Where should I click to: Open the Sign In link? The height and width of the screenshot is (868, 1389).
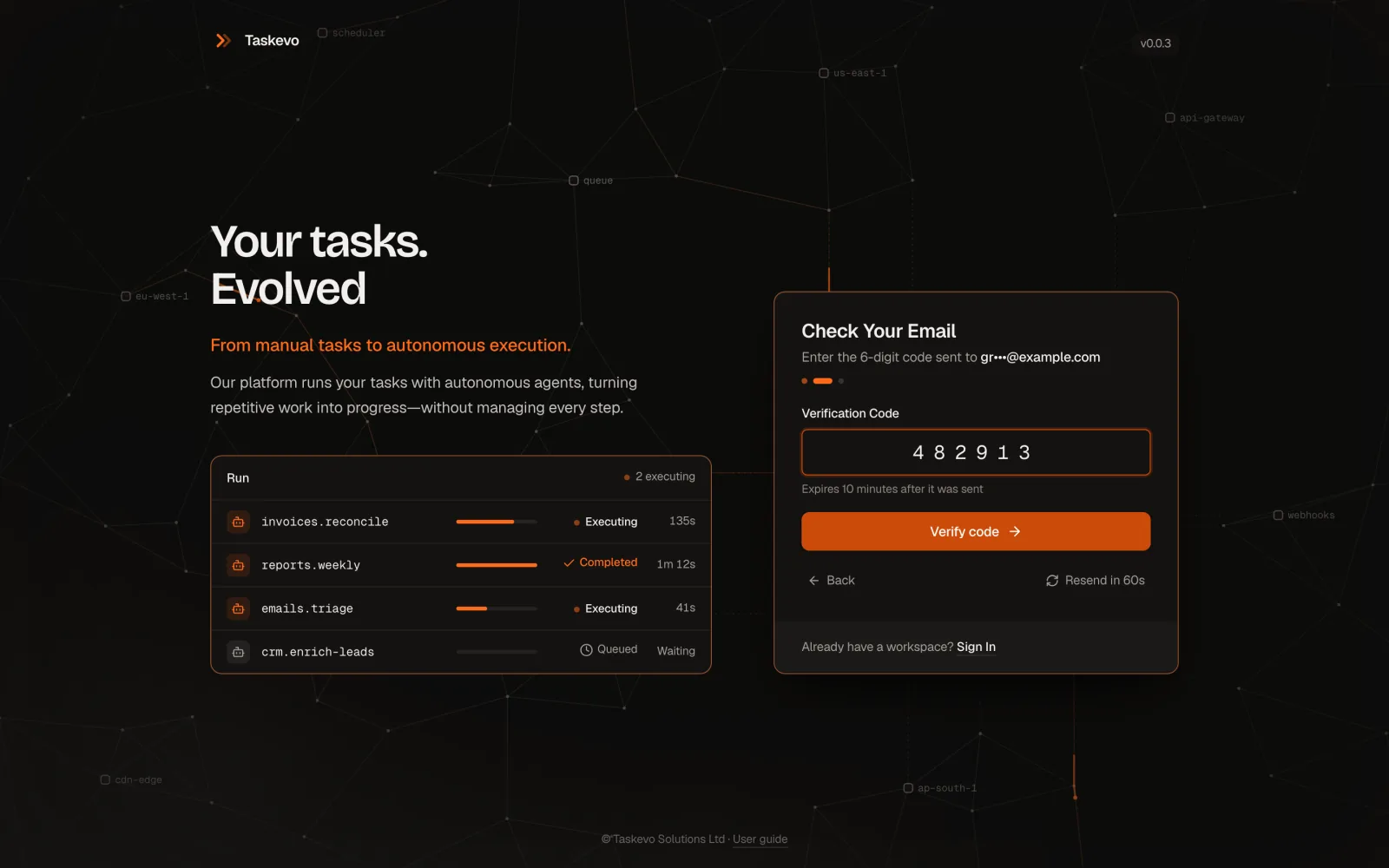point(976,647)
